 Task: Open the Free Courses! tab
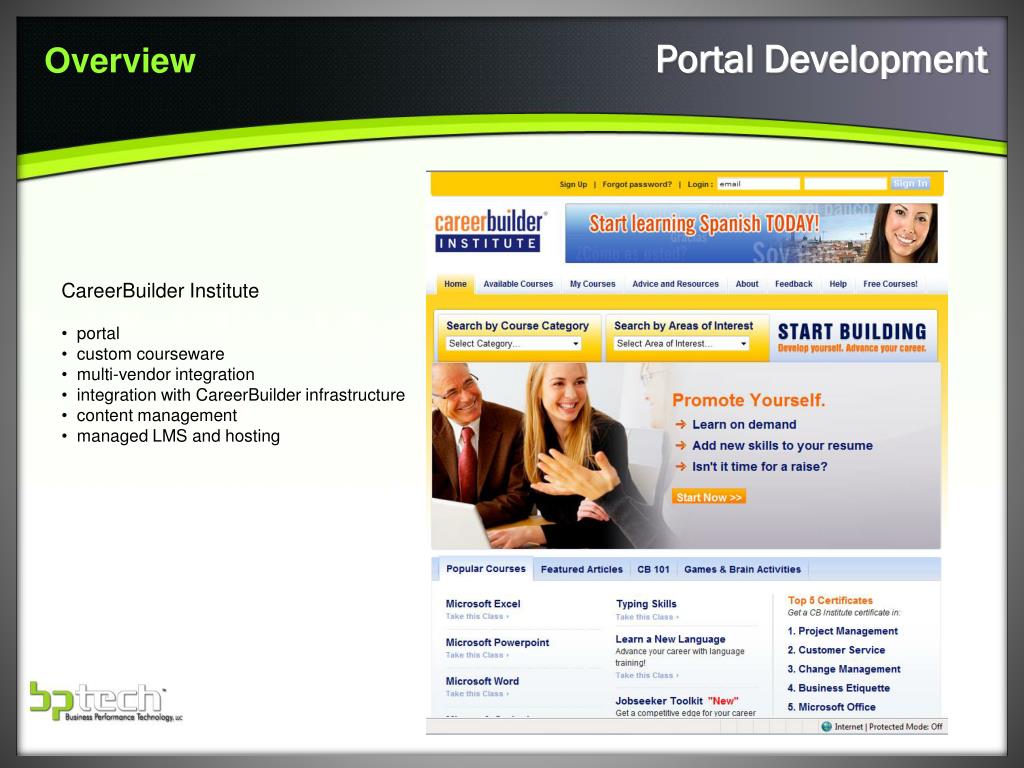890,284
